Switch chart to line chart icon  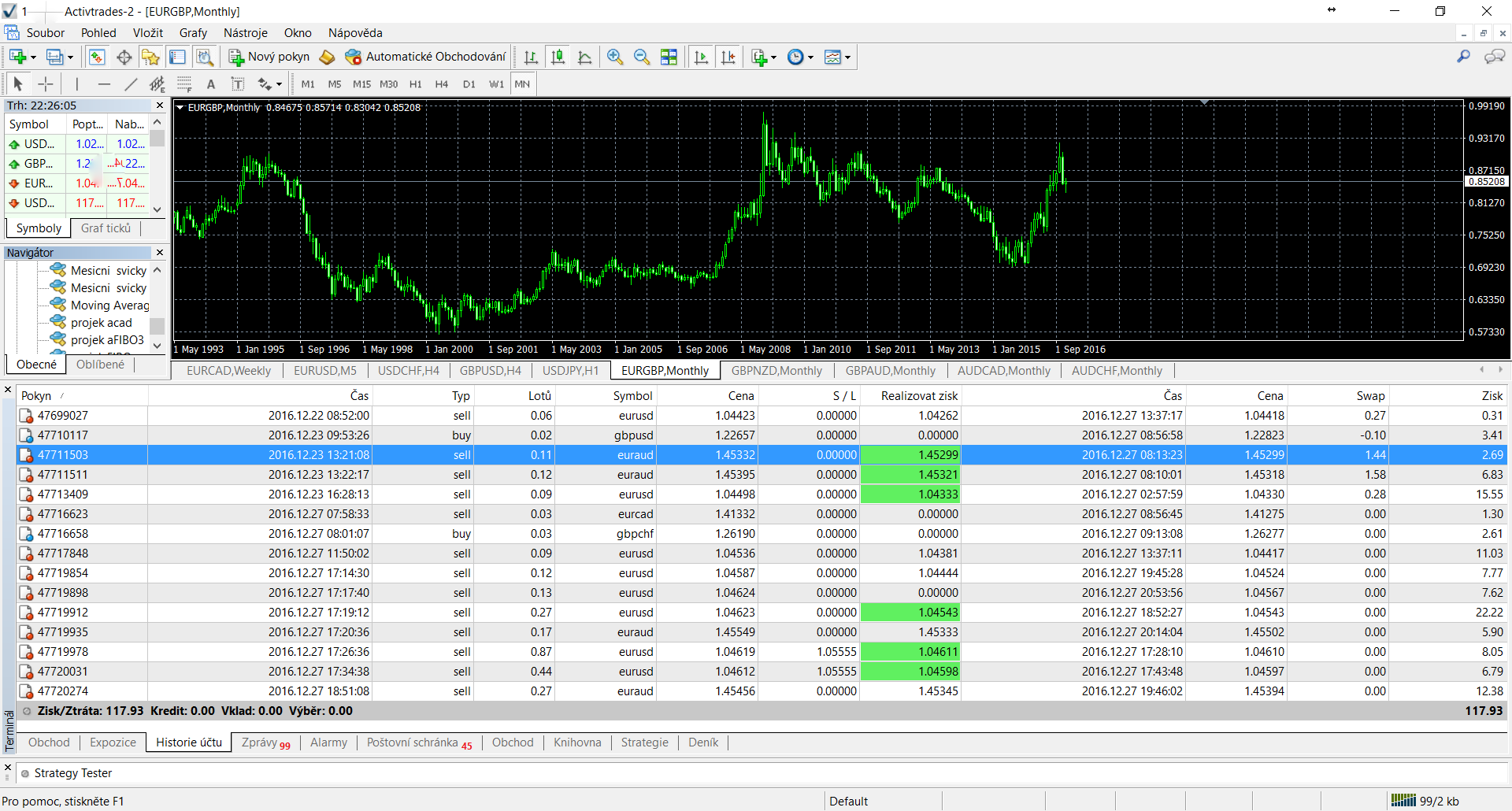tap(584, 57)
